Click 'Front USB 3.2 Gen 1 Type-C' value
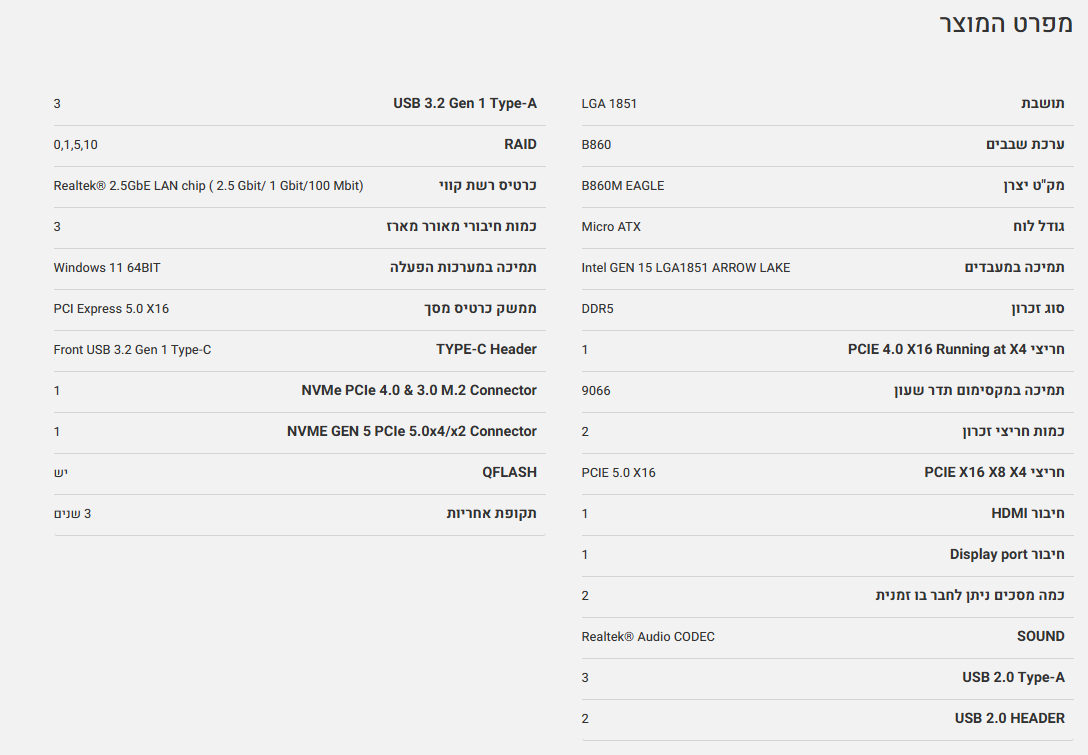Viewport: 1088px width, 755px height. click(x=132, y=350)
